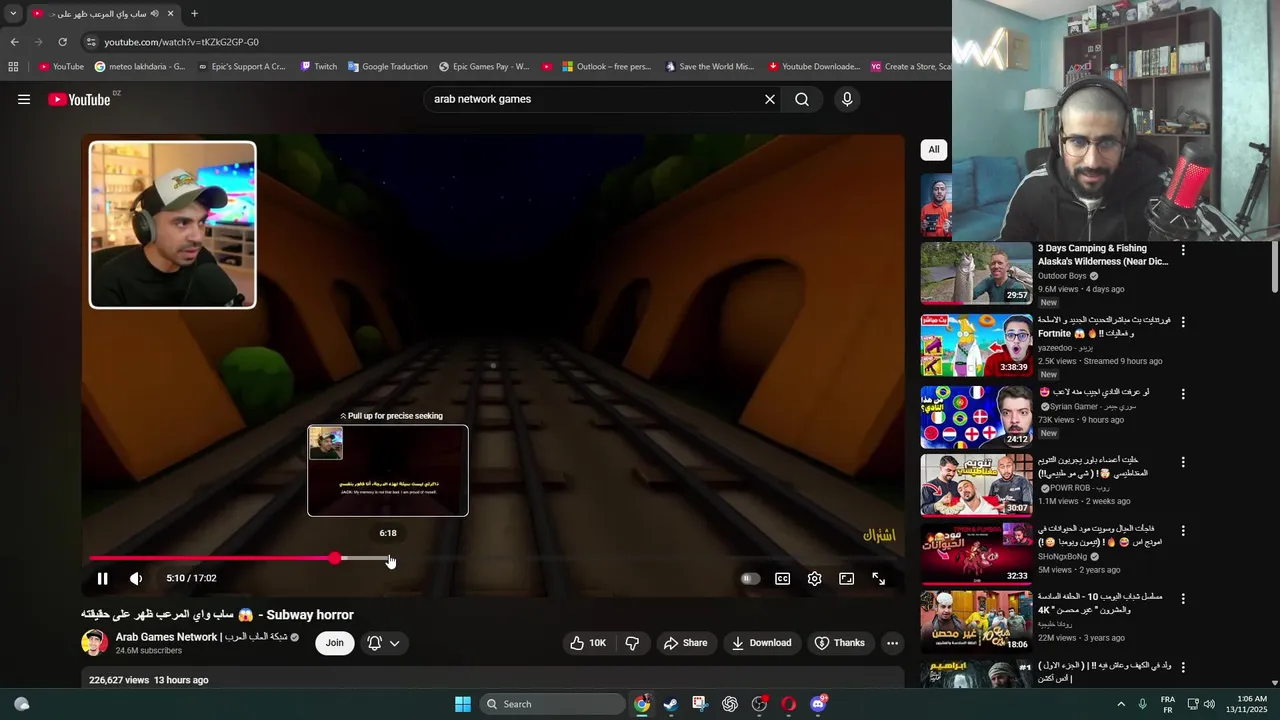Open the tab search dropdown arrow
Screen dimensions: 1280x720
(x=13, y=13)
